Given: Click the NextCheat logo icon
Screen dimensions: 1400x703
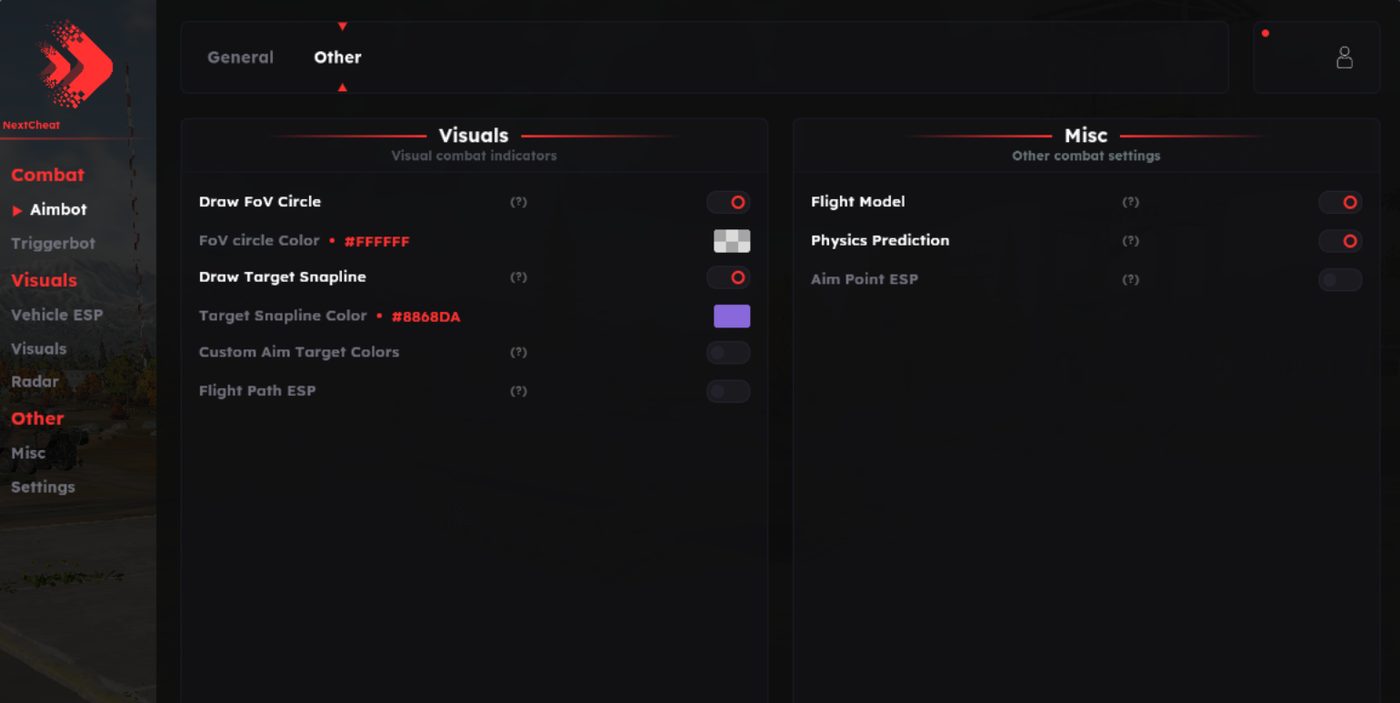Looking at the screenshot, I should (74, 67).
